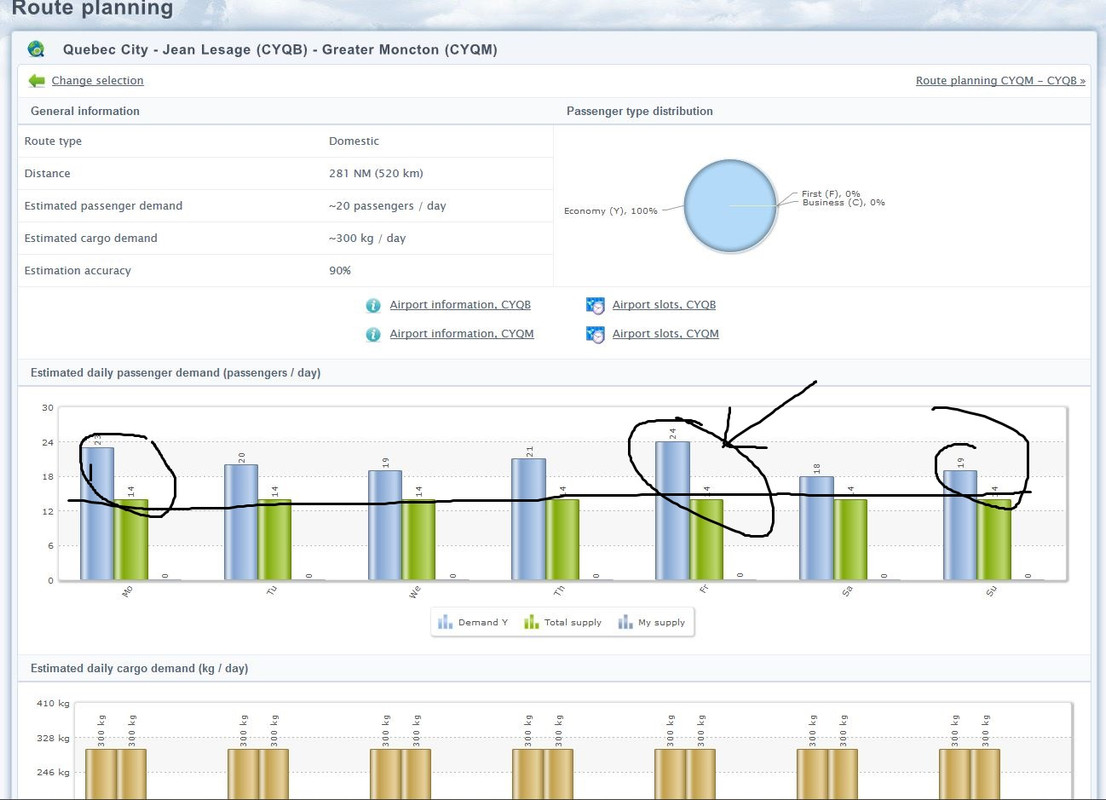Open Airport information, CYQB link
This screenshot has width=1106, height=800.
[460, 305]
